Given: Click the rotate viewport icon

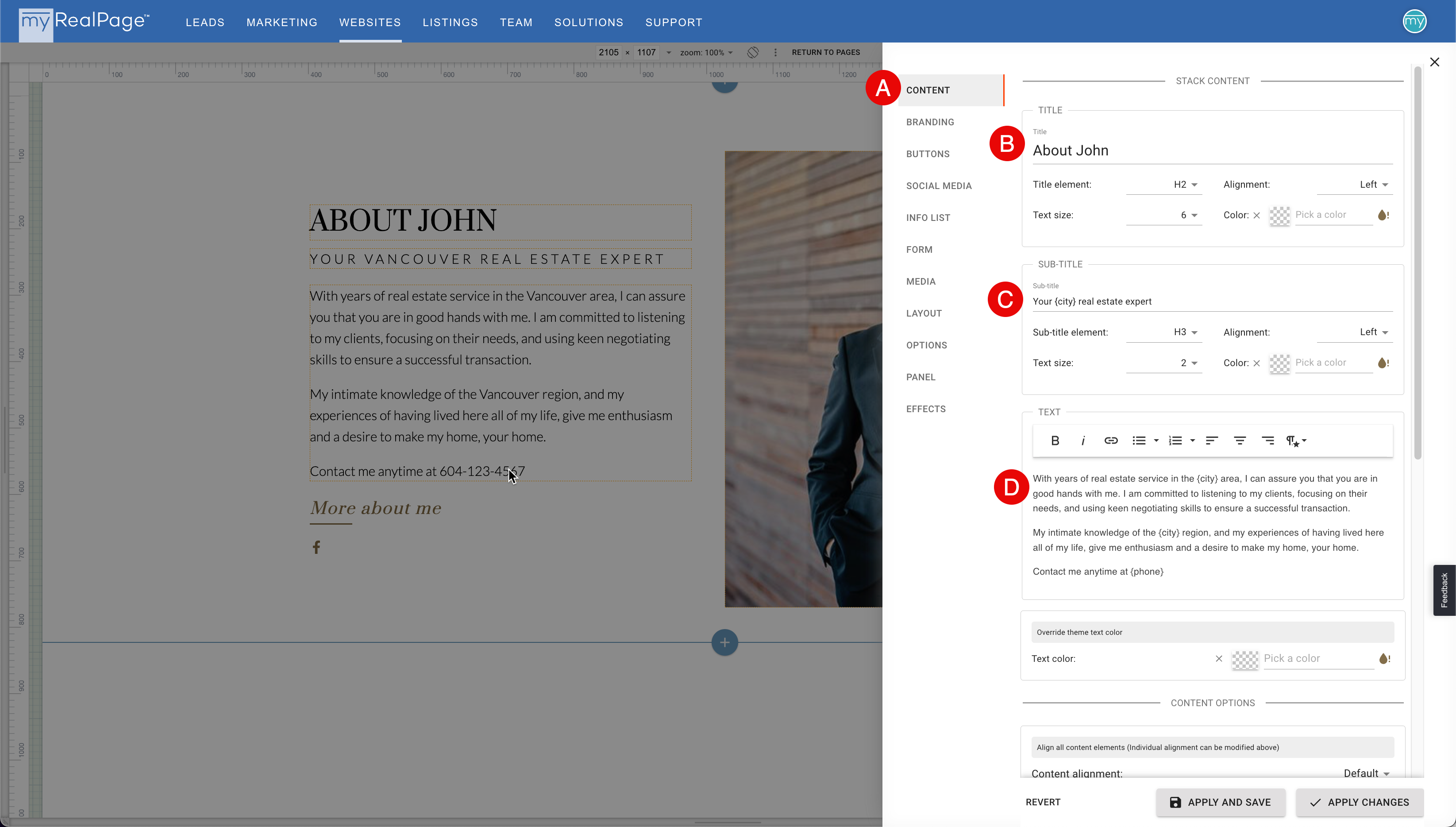Looking at the screenshot, I should [753, 52].
